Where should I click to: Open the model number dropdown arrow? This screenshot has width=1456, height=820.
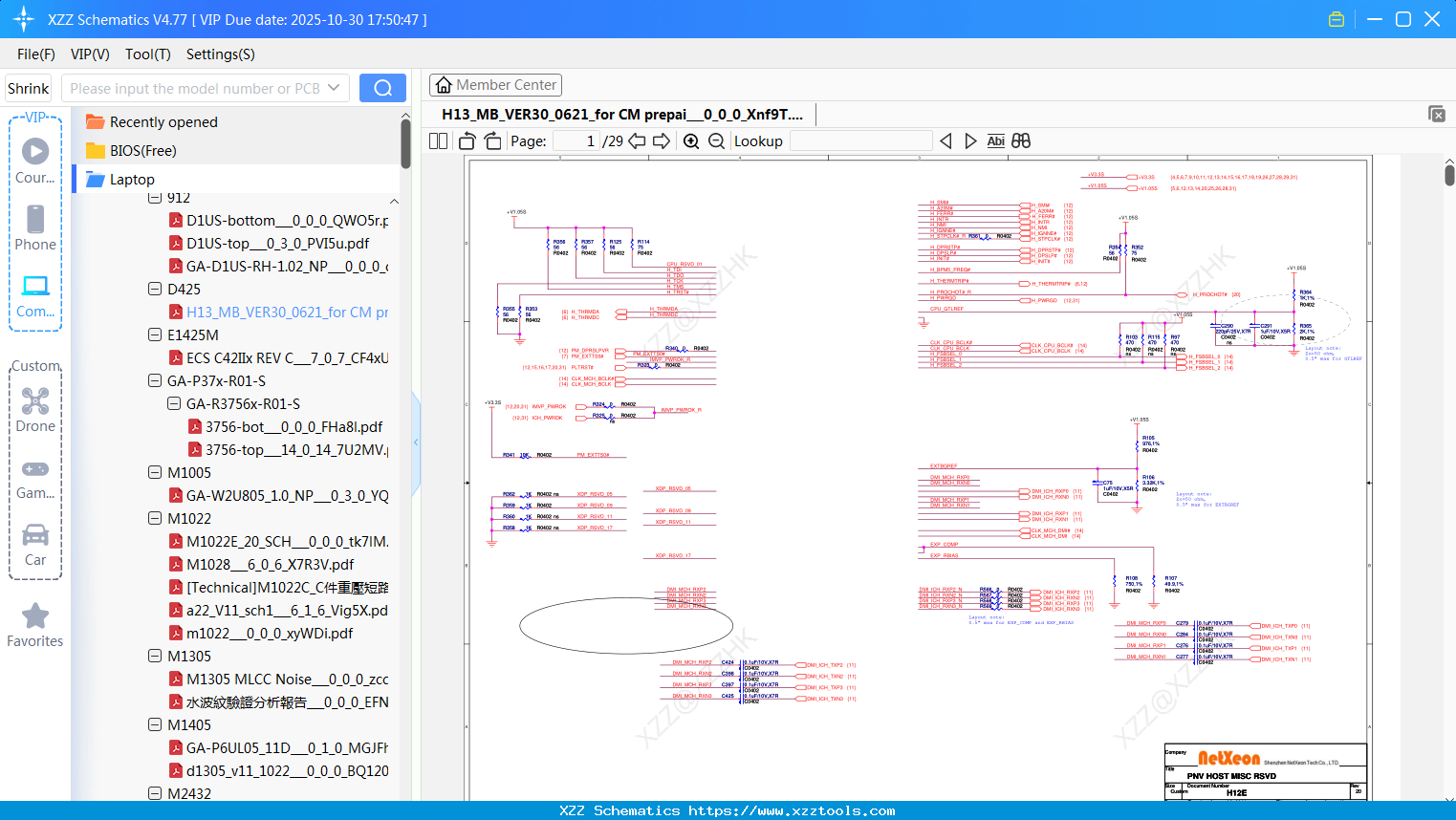click(334, 88)
